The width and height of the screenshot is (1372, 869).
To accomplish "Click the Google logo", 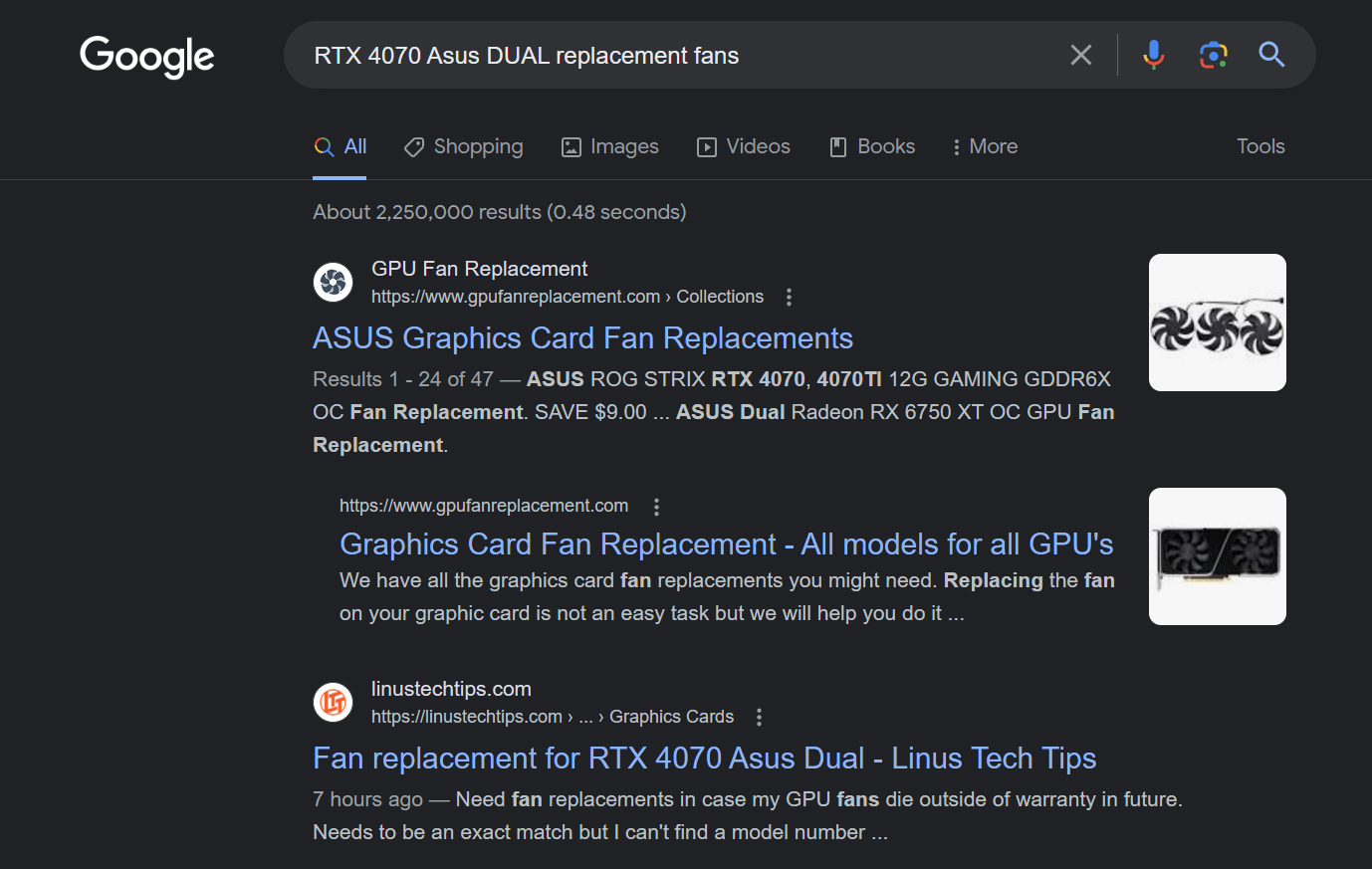I will (x=147, y=57).
